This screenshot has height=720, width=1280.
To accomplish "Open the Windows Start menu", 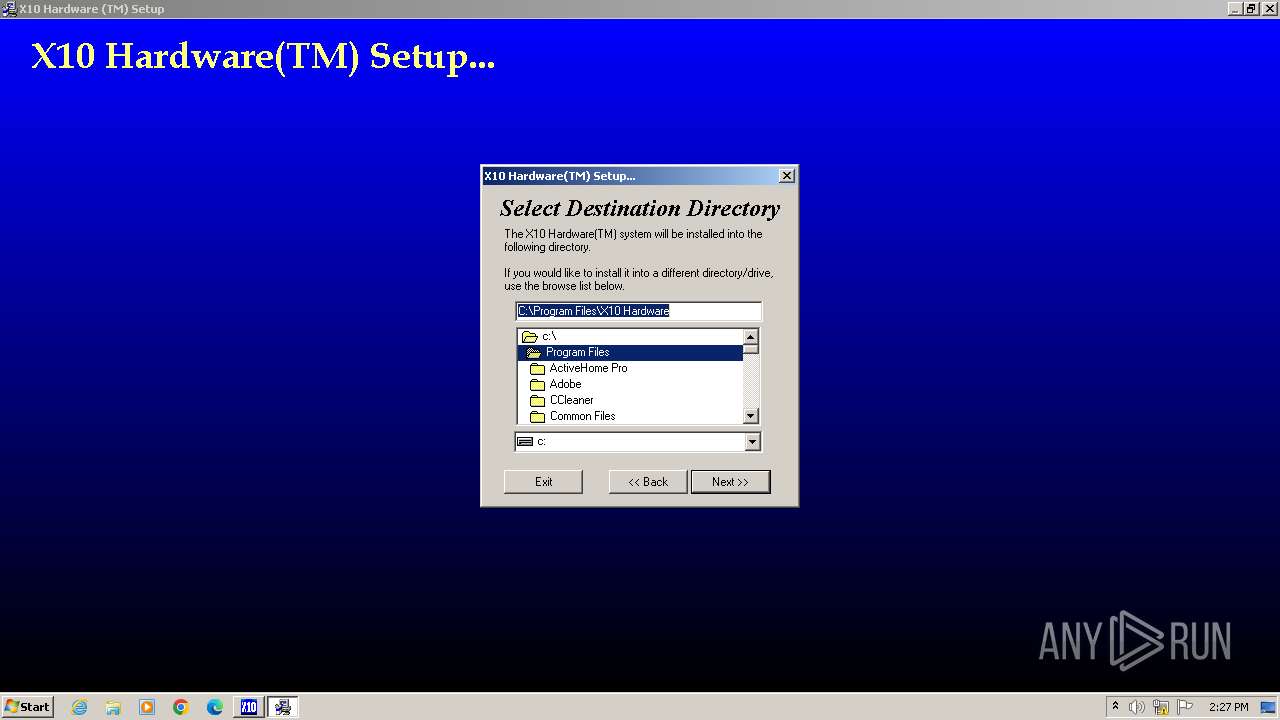I will (x=27, y=706).
